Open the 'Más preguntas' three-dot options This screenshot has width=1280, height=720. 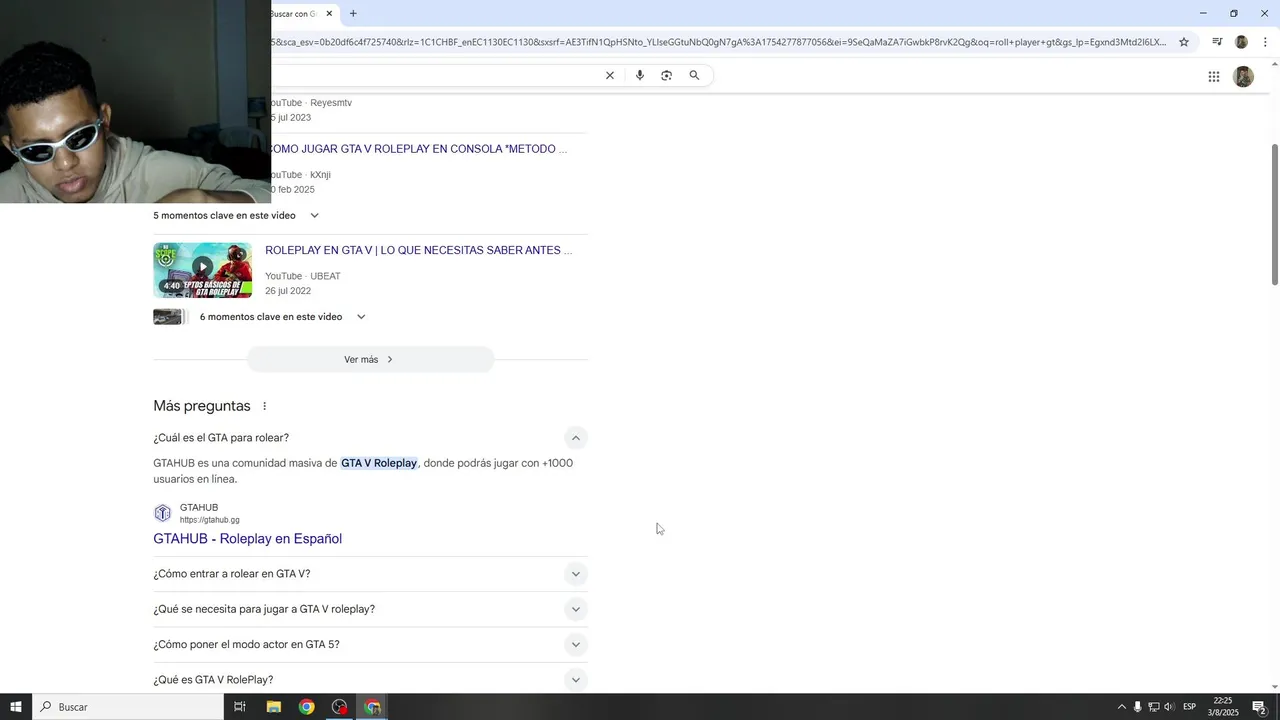click(x=265, y=406)
